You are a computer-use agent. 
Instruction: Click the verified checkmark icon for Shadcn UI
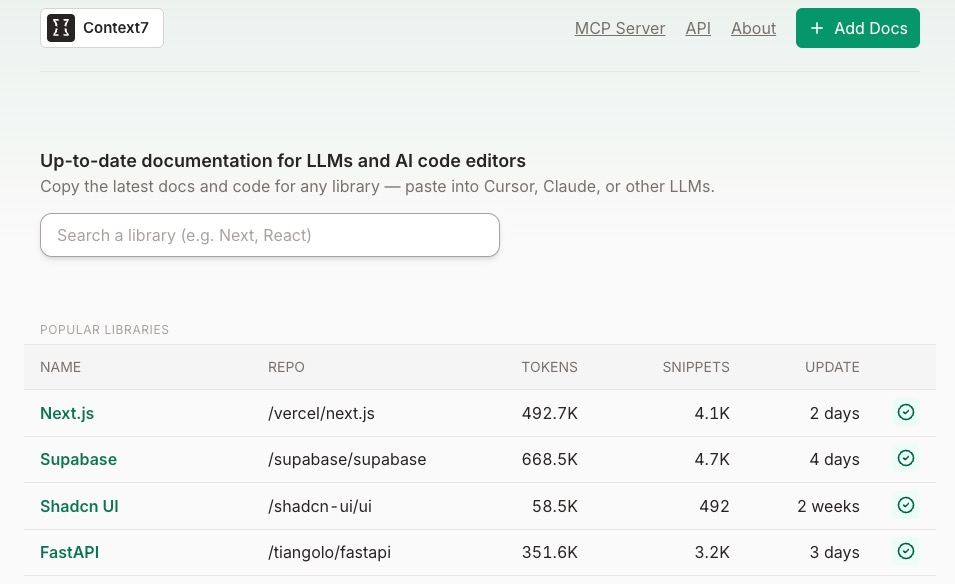click(906, 505)
